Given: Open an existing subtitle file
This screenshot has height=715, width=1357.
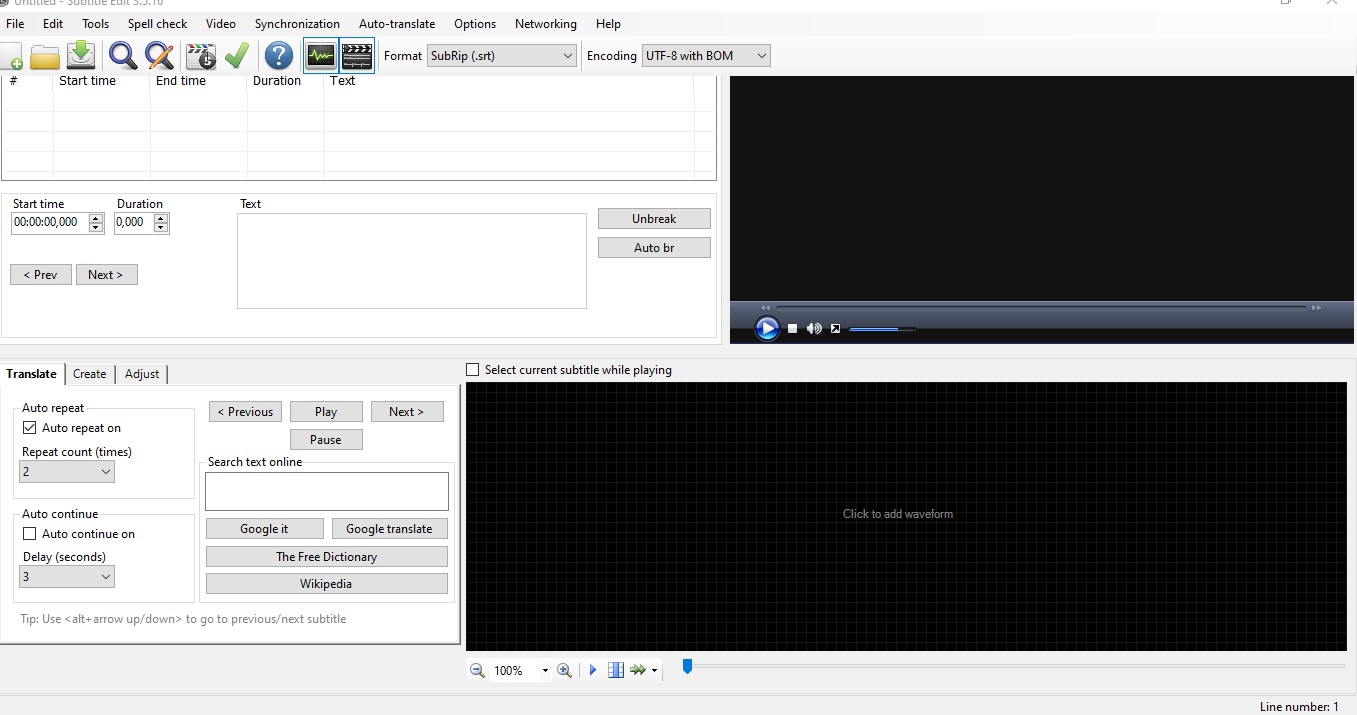Looking at the screenshot, I should pos(44,56).
